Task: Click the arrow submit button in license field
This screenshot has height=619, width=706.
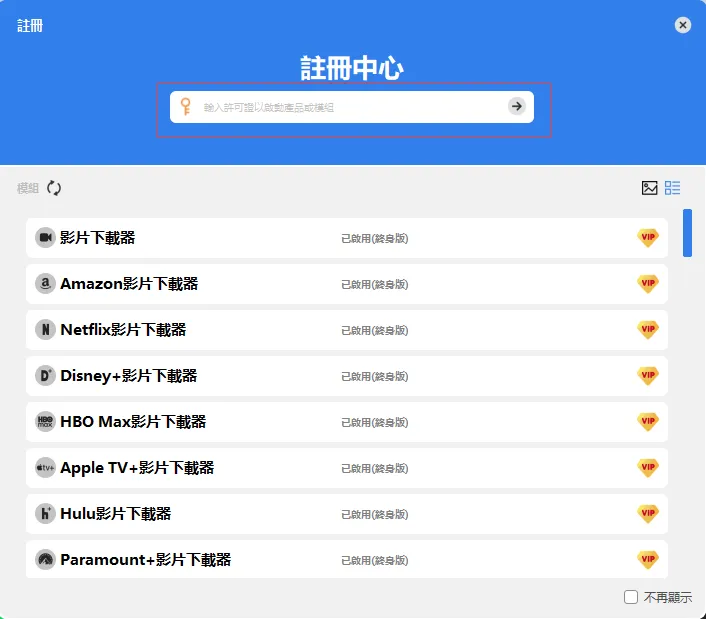Action: pos(516,107)
